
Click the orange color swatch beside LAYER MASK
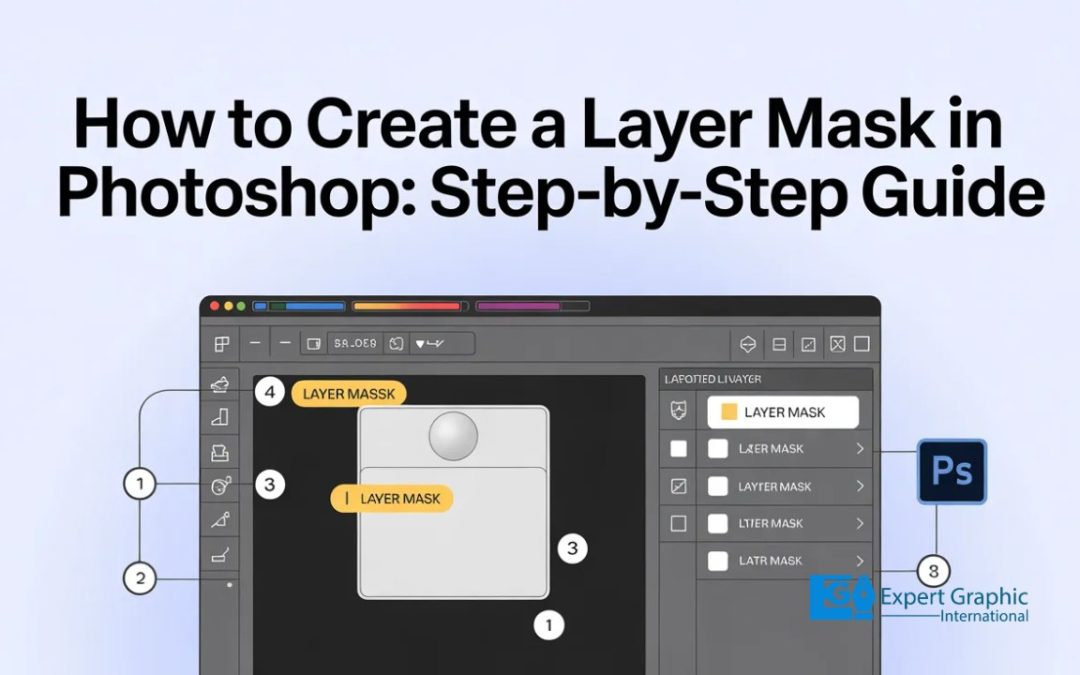[x=728, y=411]
